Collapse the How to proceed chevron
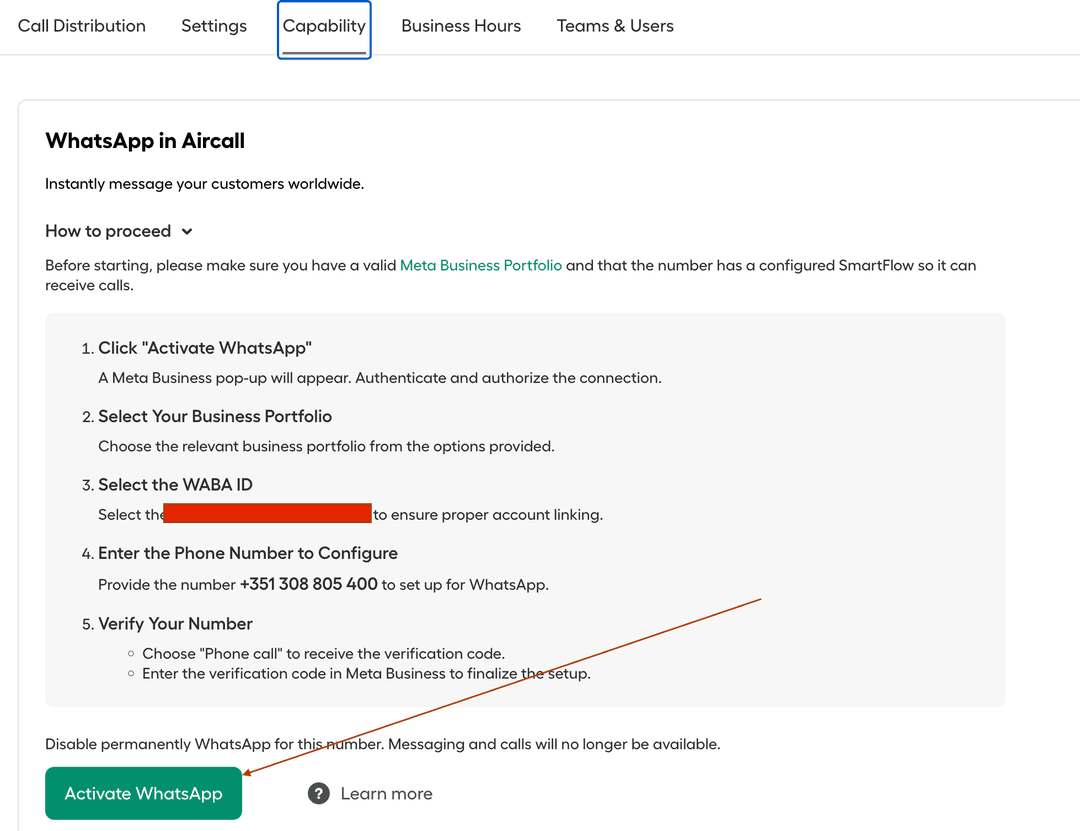Viewport: 1080px width, 831px height. click(x=187, y=232)
